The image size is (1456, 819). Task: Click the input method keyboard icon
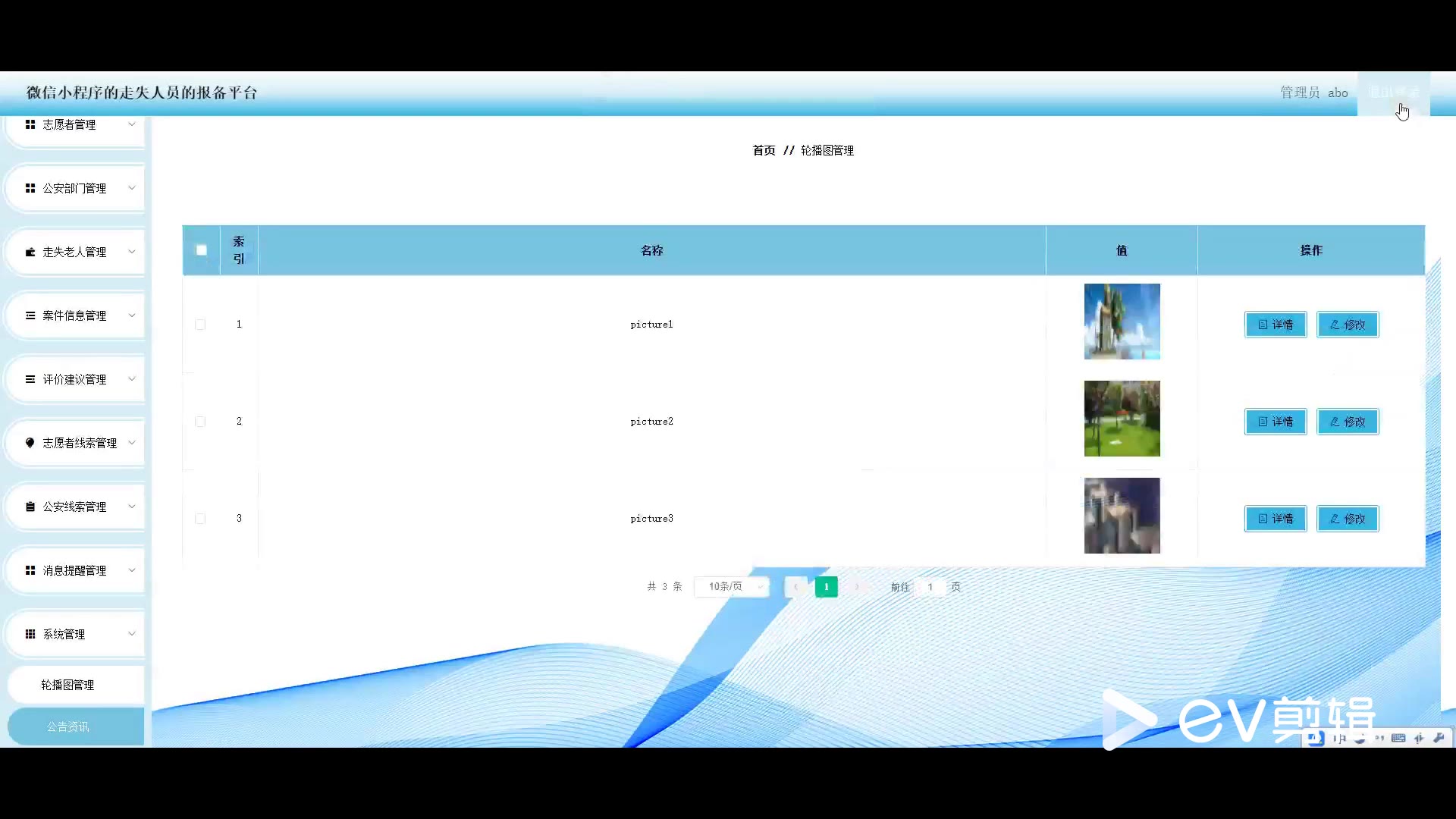pos(1398,738)
